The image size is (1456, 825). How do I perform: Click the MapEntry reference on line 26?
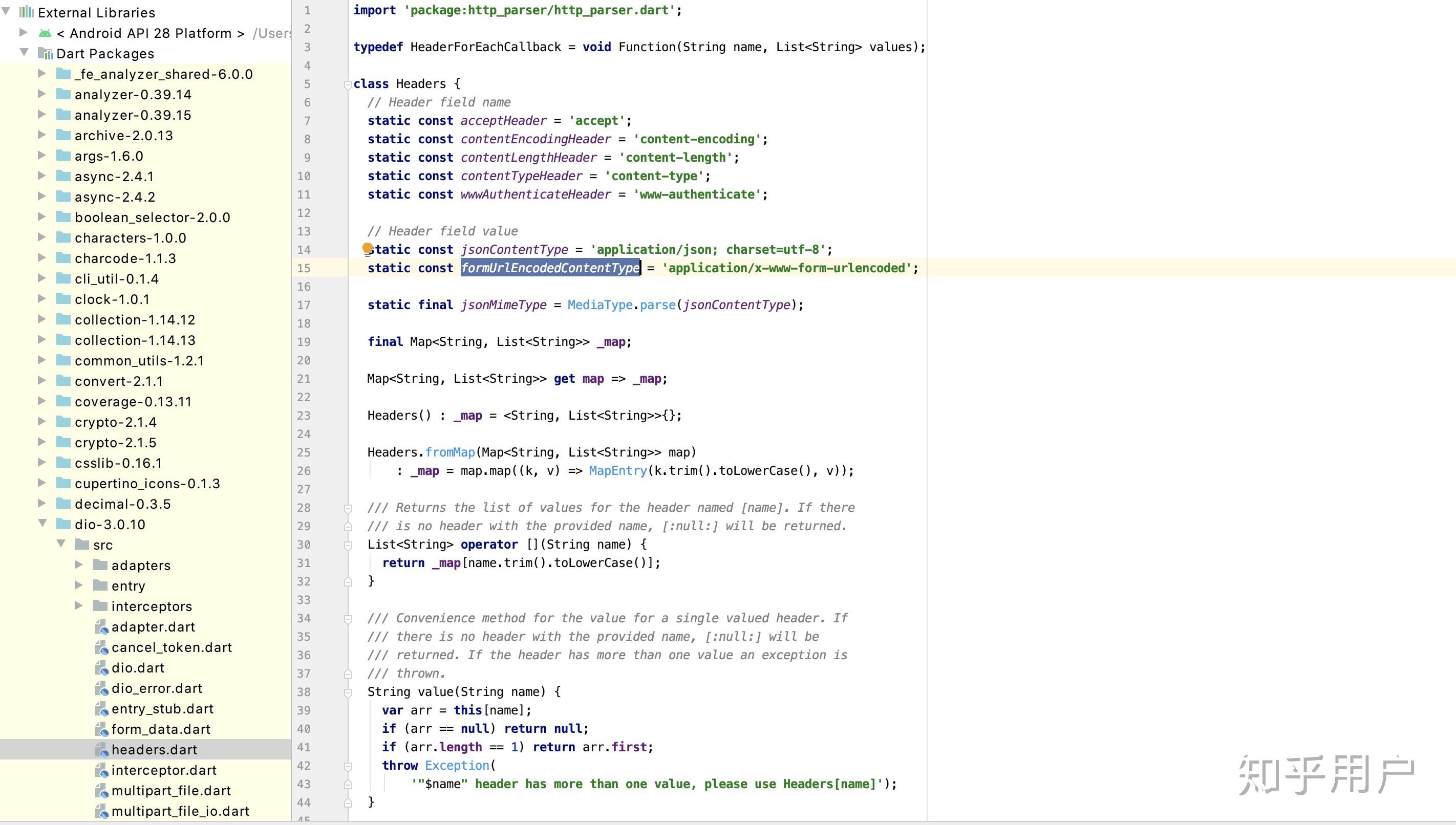coord(617,471)
